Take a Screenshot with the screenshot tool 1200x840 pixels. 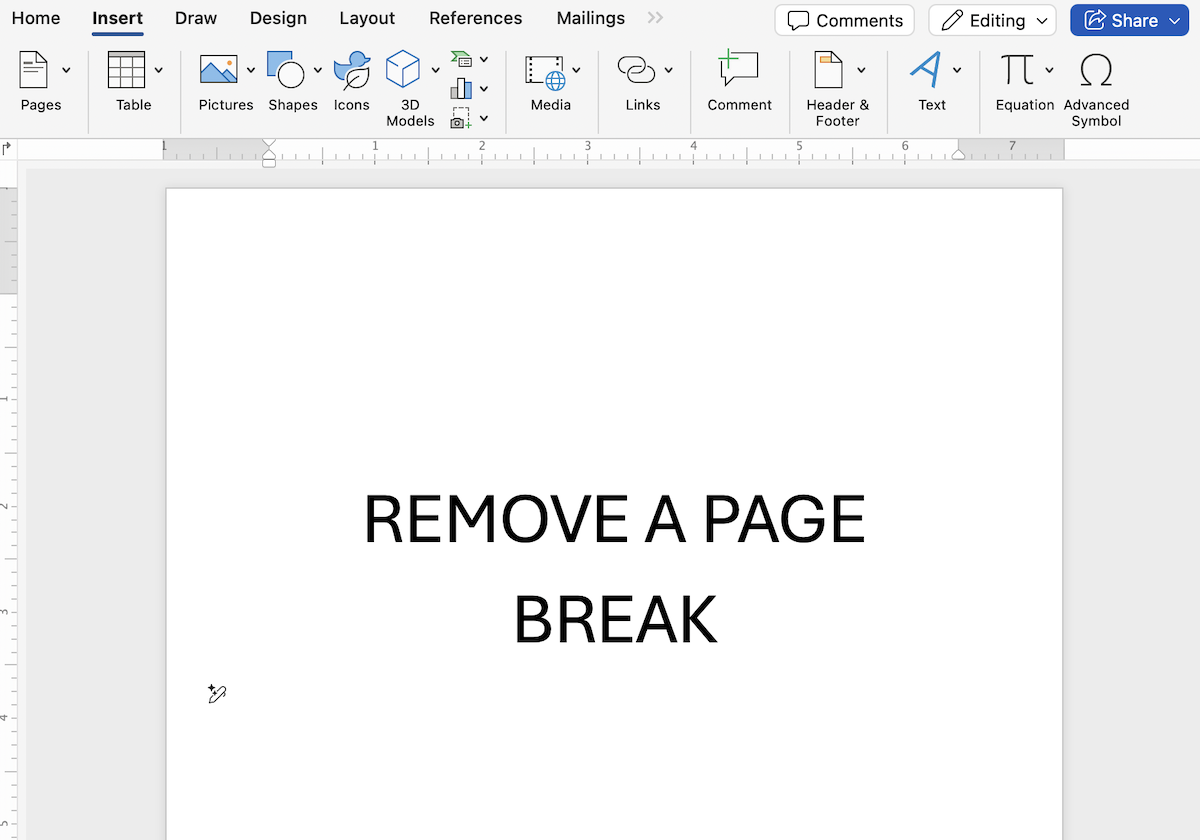coord(463,117)
